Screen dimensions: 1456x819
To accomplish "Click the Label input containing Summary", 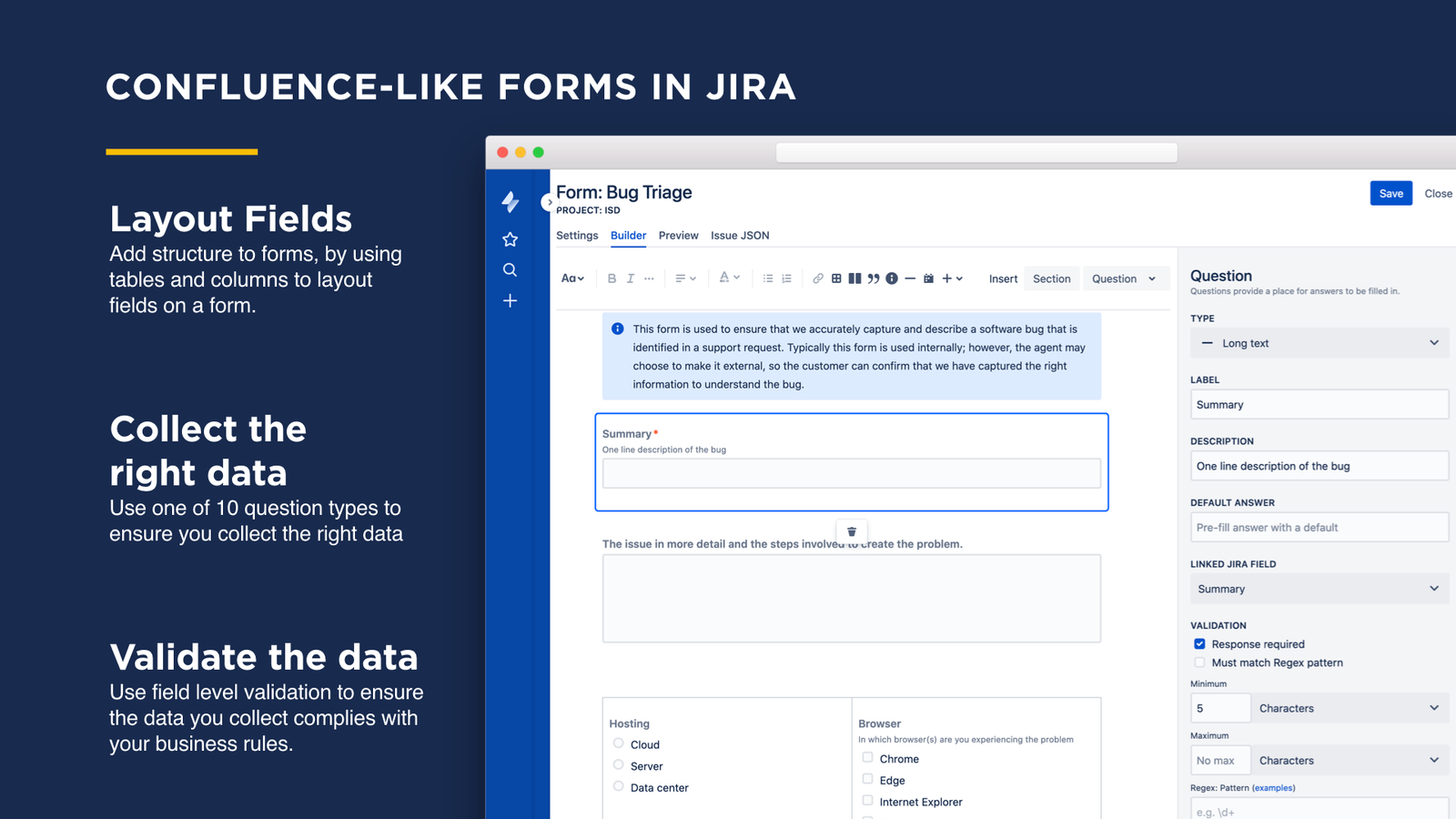I will tap(1319, 405).
